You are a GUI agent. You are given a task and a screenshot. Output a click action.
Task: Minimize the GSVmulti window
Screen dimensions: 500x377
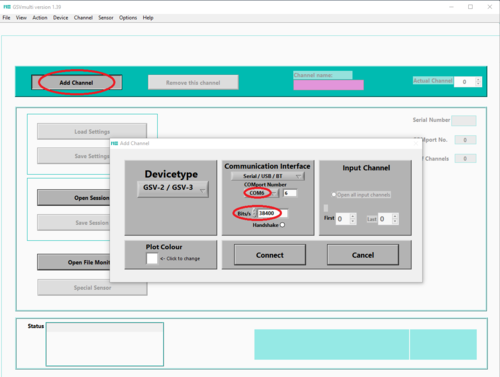coord(451,7)
